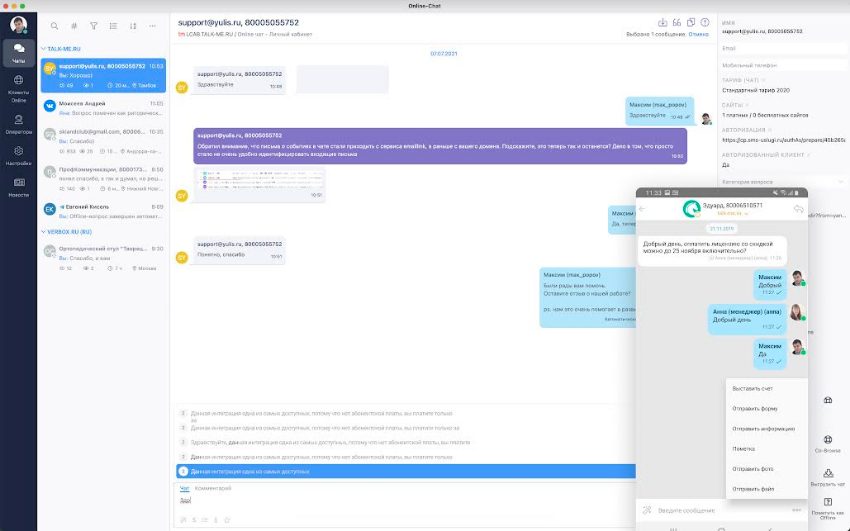Click the 07.07.2021 date label
Screen dimensions: 850x531
click(443, 54)
